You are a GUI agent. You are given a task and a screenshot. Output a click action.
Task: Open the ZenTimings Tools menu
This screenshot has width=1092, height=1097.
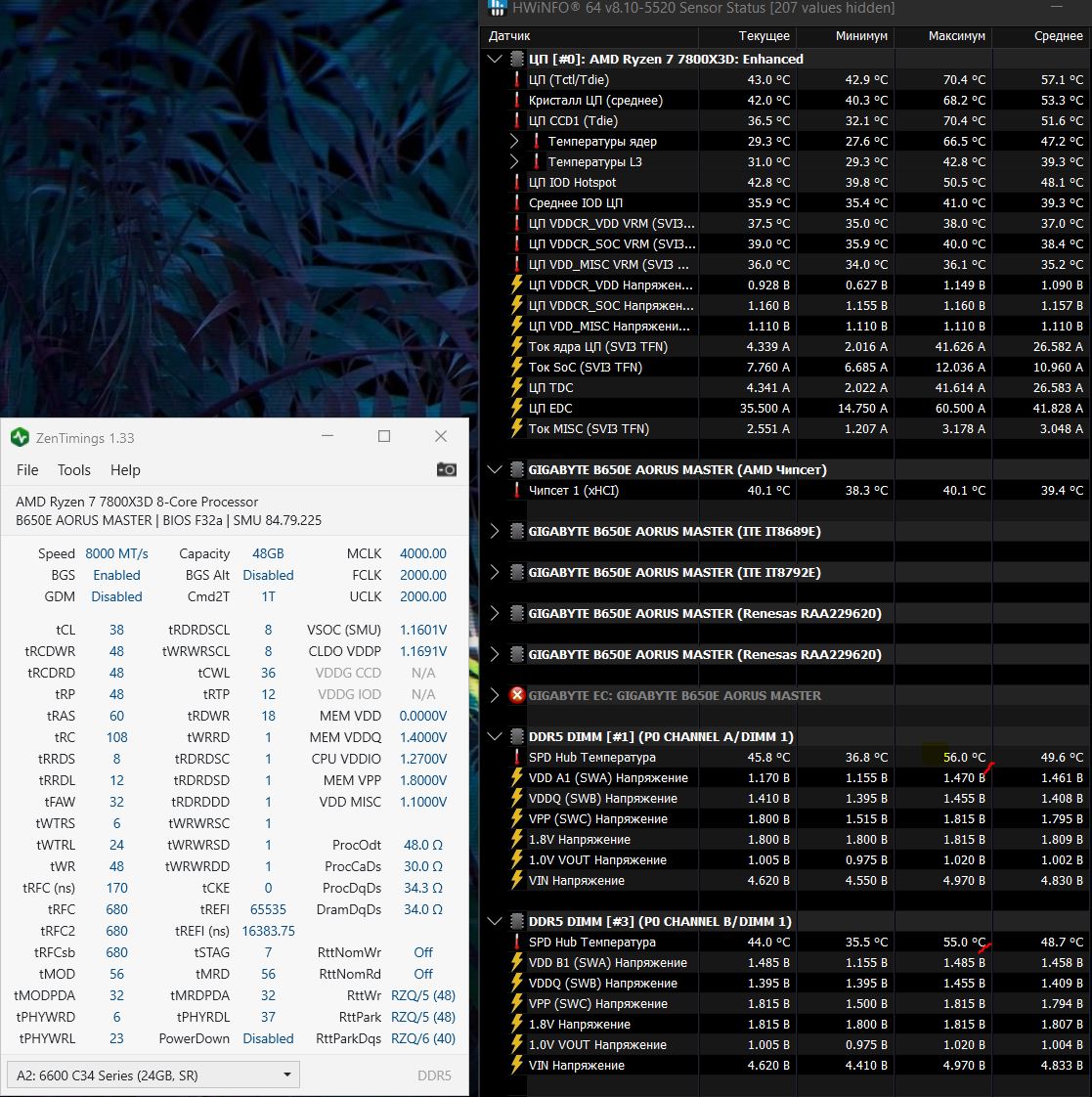coord(74,470)
